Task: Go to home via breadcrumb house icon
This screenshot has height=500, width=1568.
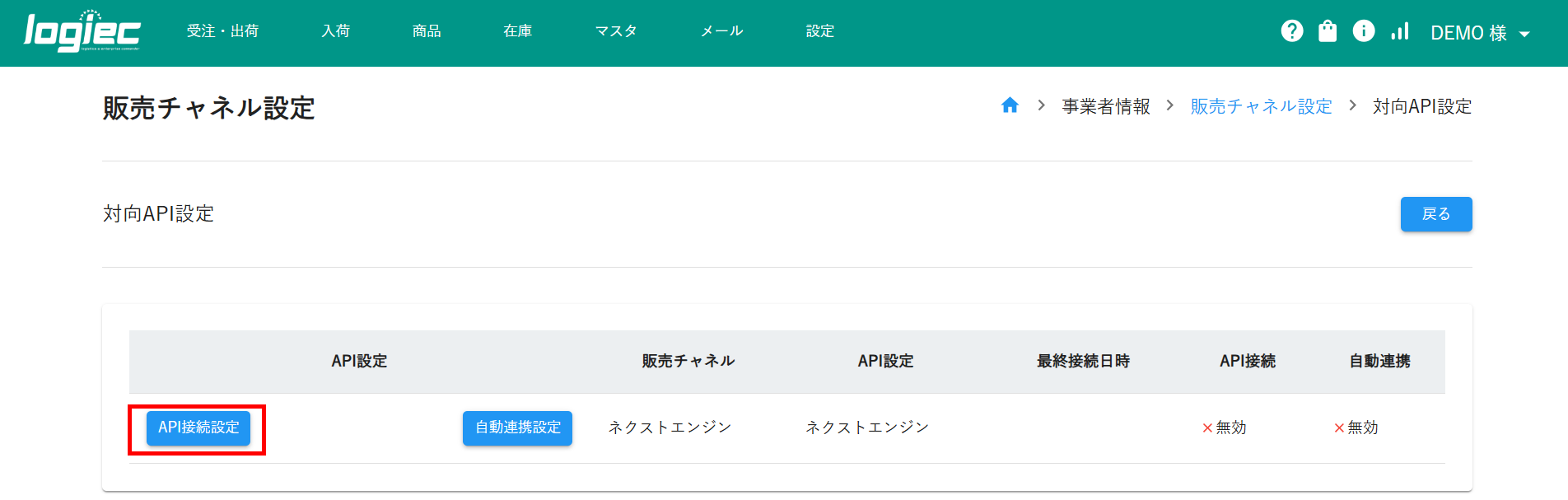Action: [1010, 105]
